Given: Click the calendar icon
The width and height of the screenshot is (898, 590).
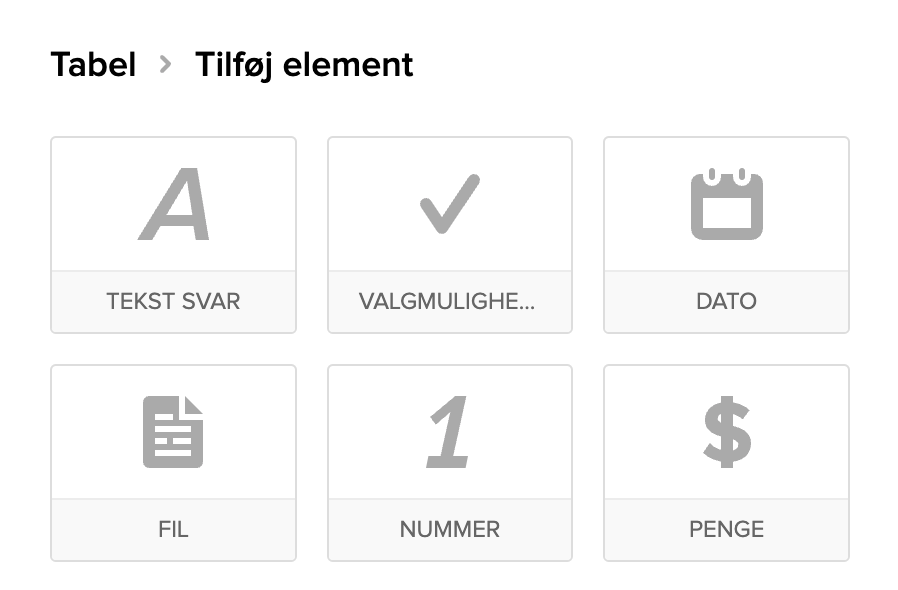Looking at the screenshot, I should coord(726,205).
